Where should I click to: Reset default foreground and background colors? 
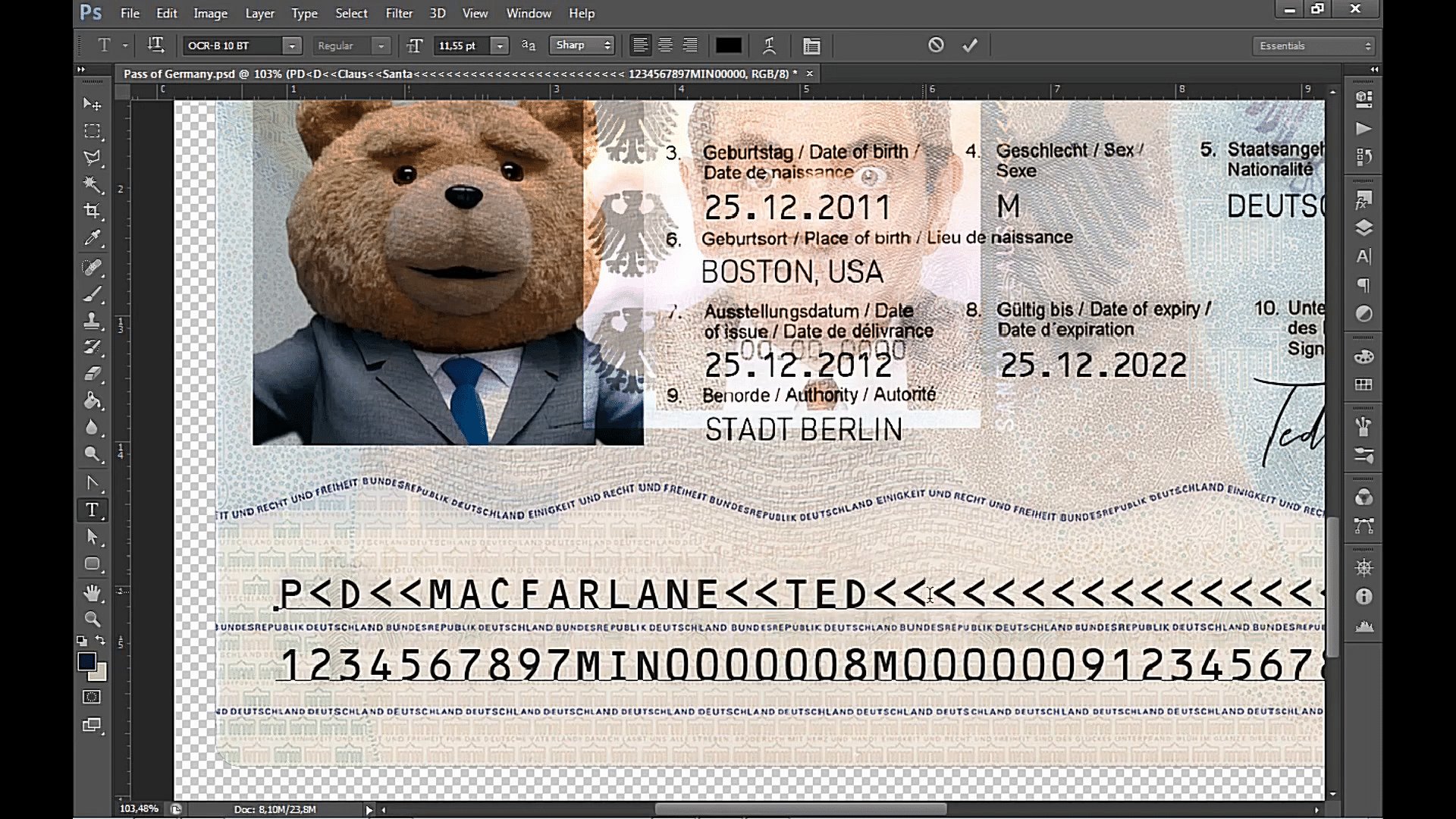coord(82,641)
